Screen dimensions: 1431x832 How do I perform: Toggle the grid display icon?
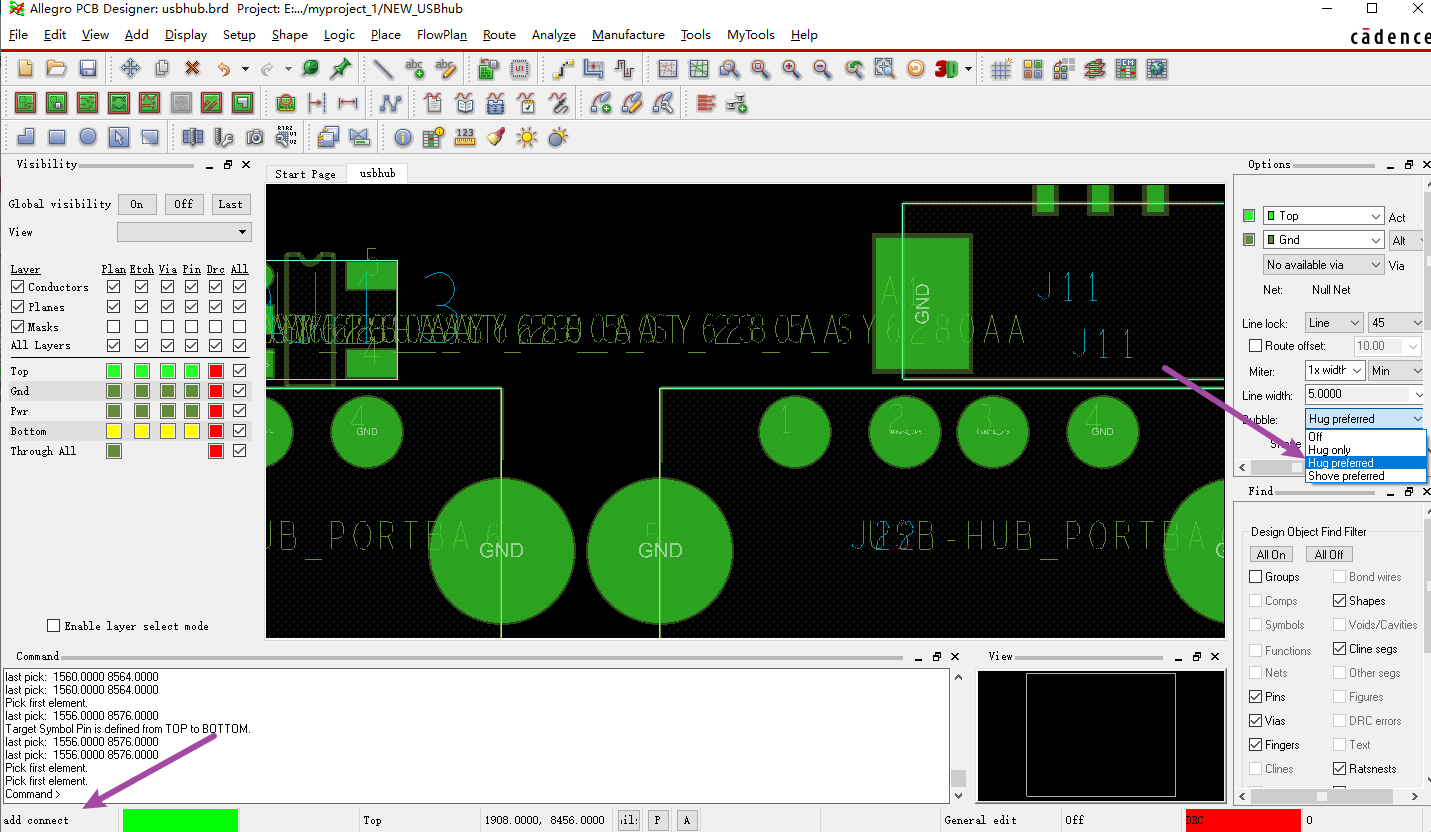(1001, 69)
